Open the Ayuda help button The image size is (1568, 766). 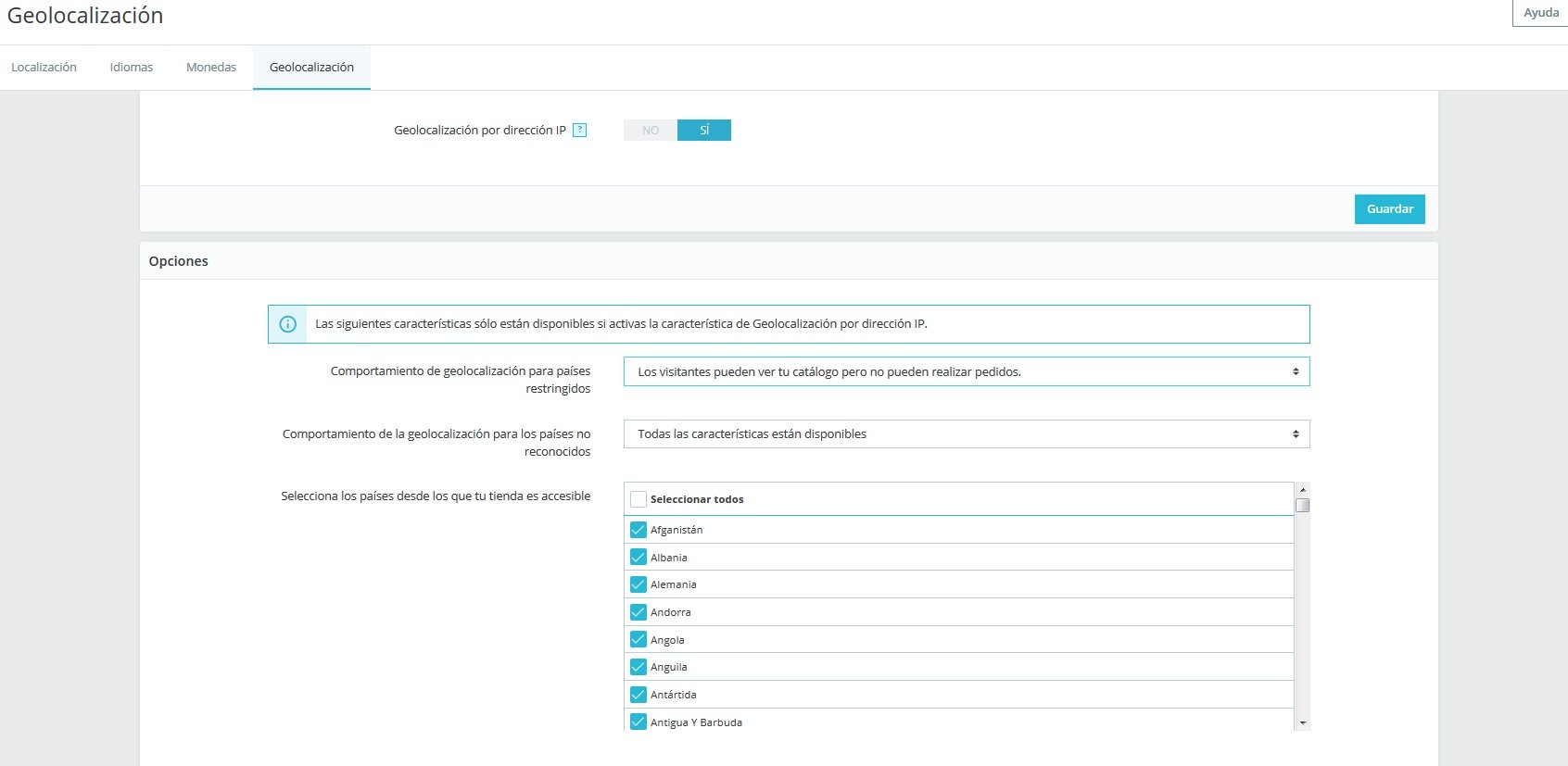point(1541,13)
